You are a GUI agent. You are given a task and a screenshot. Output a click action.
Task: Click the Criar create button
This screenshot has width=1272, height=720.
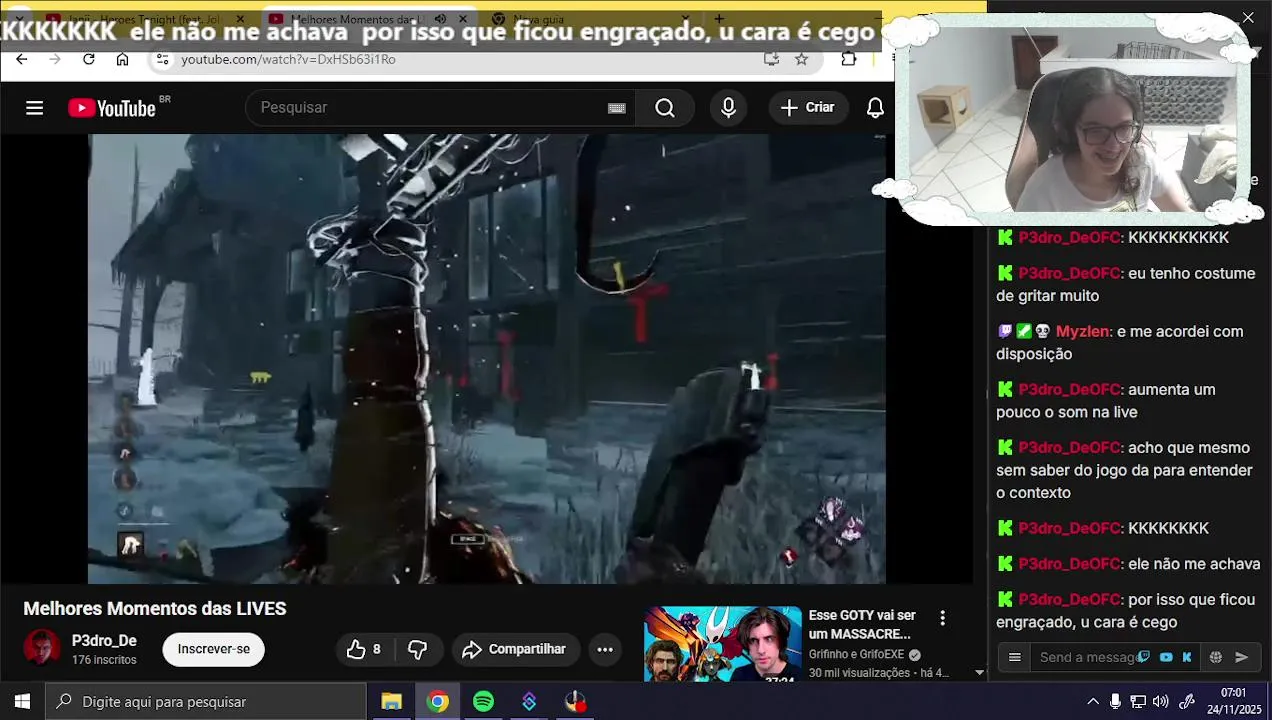(x=808, y=108)
